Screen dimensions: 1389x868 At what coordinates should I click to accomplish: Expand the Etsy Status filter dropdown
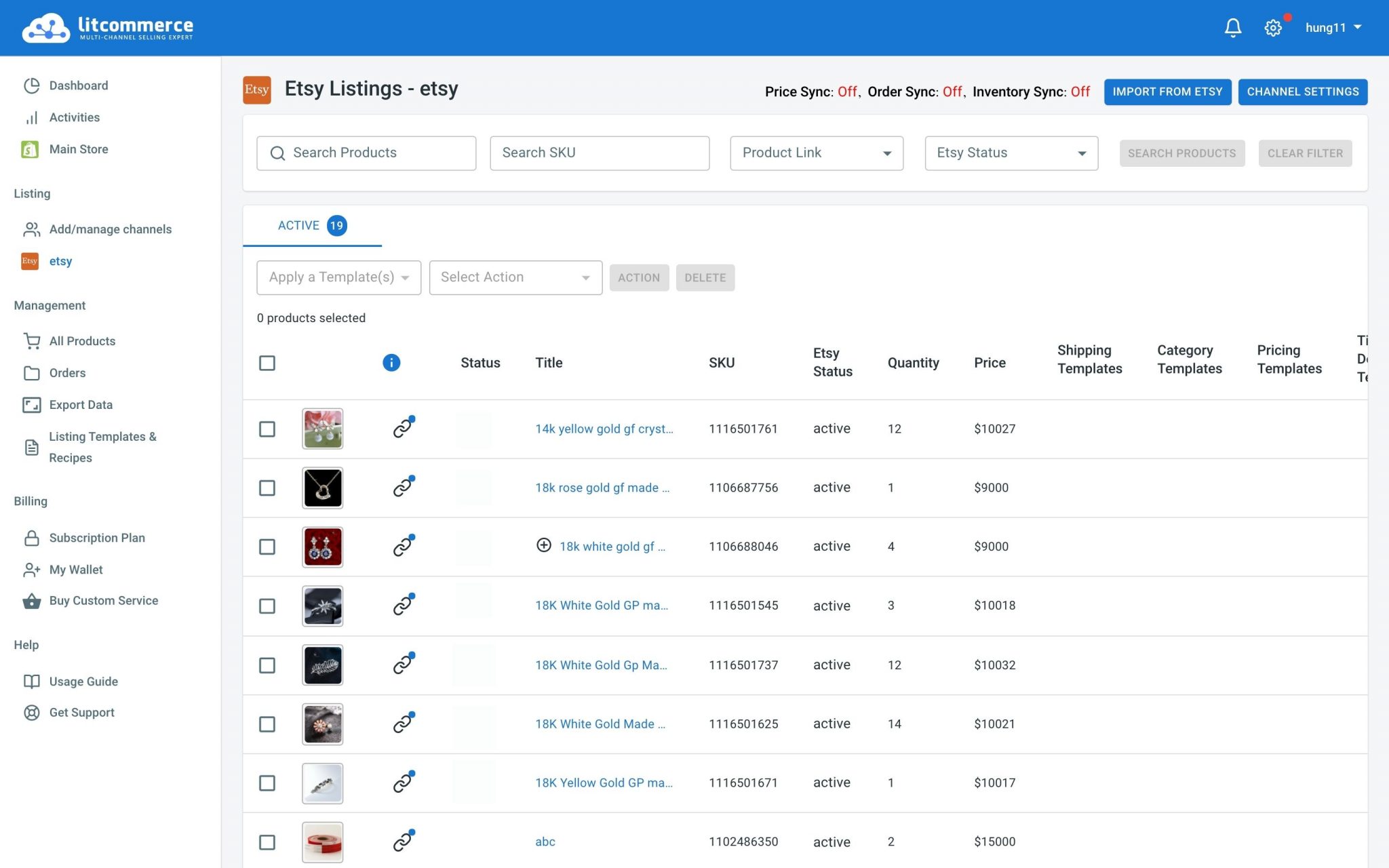click(1011, 153)
